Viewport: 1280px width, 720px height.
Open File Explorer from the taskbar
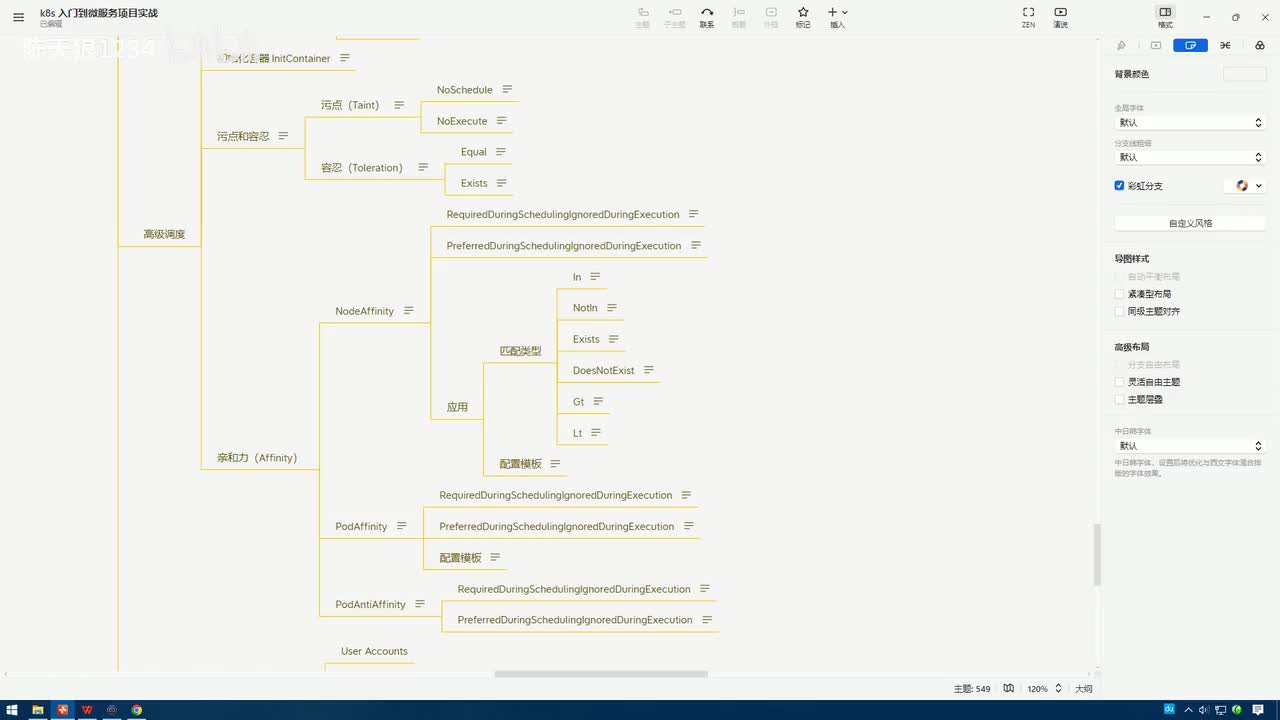(x=38, y=710)
